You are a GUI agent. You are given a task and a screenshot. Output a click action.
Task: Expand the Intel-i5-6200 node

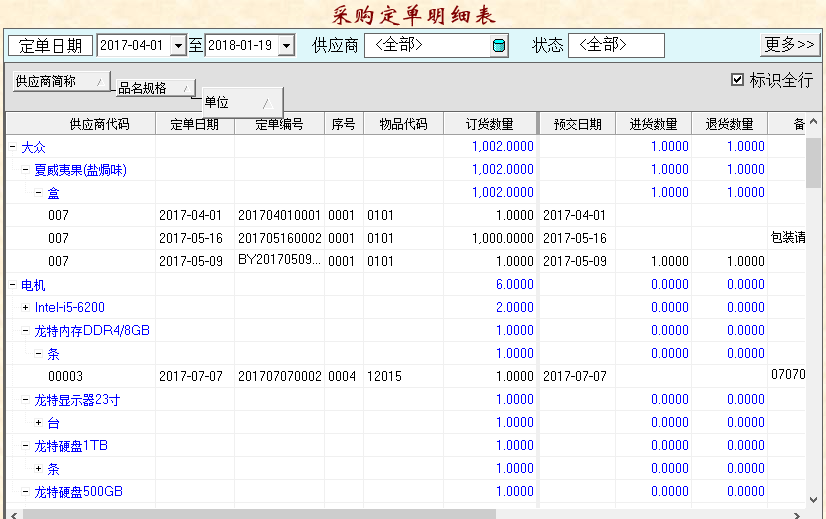25,308
